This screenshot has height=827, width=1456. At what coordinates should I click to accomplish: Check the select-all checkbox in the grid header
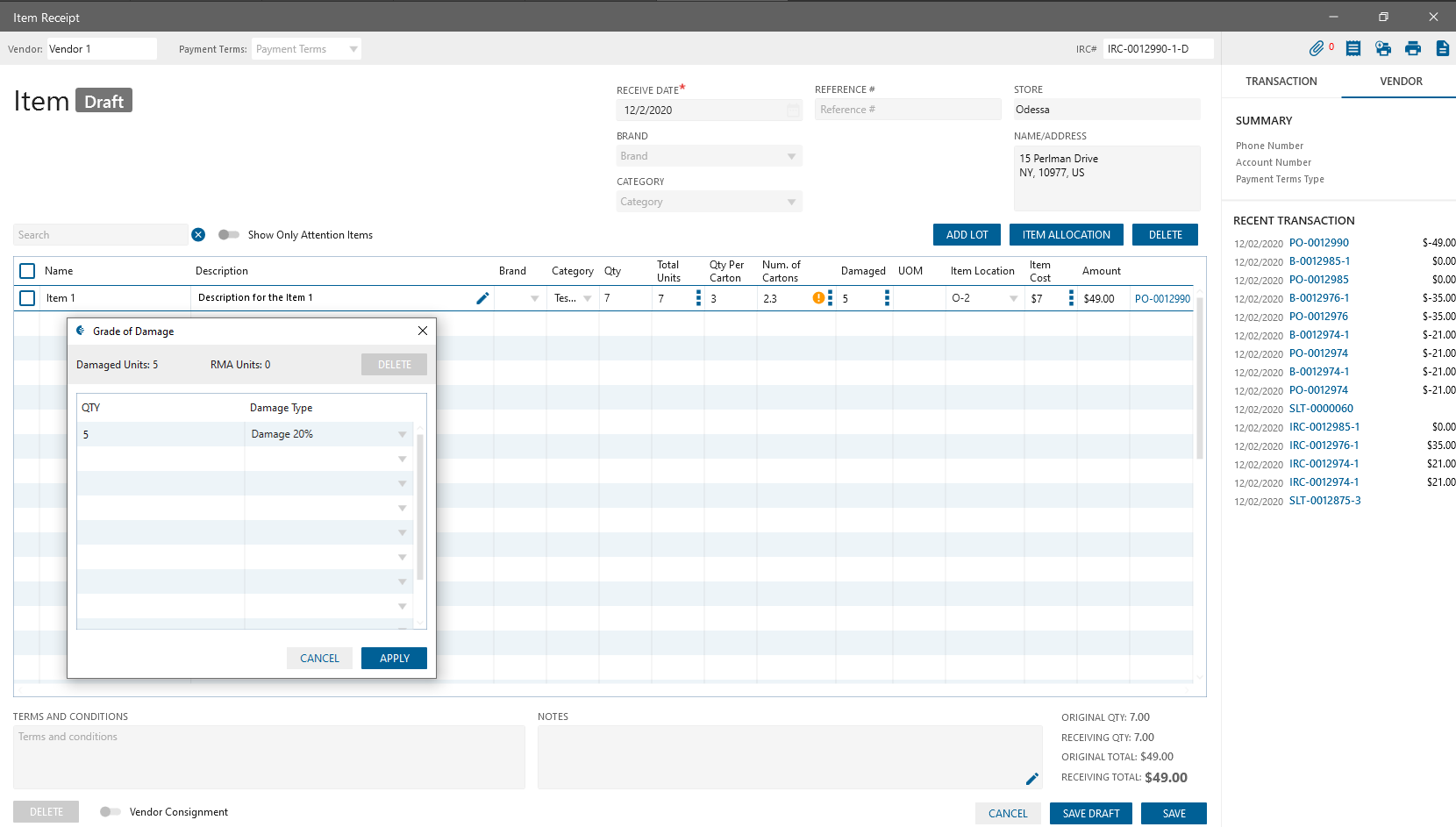27,271
